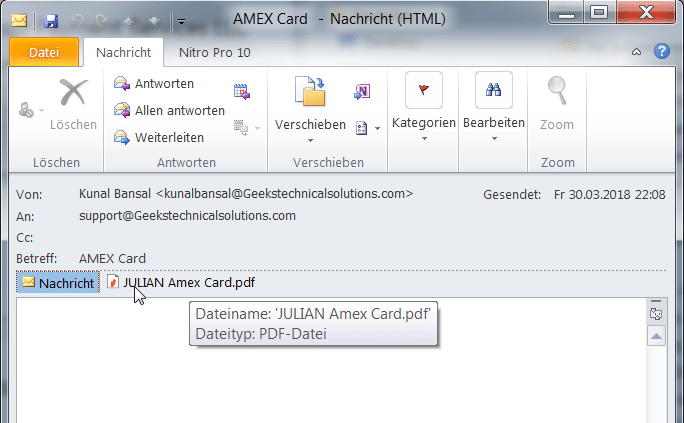The height and width of the screenshot is (423, 684).
Task: Collapse the ribbon with caret icon
Action: pyautogui.click(x=636, y=52)
